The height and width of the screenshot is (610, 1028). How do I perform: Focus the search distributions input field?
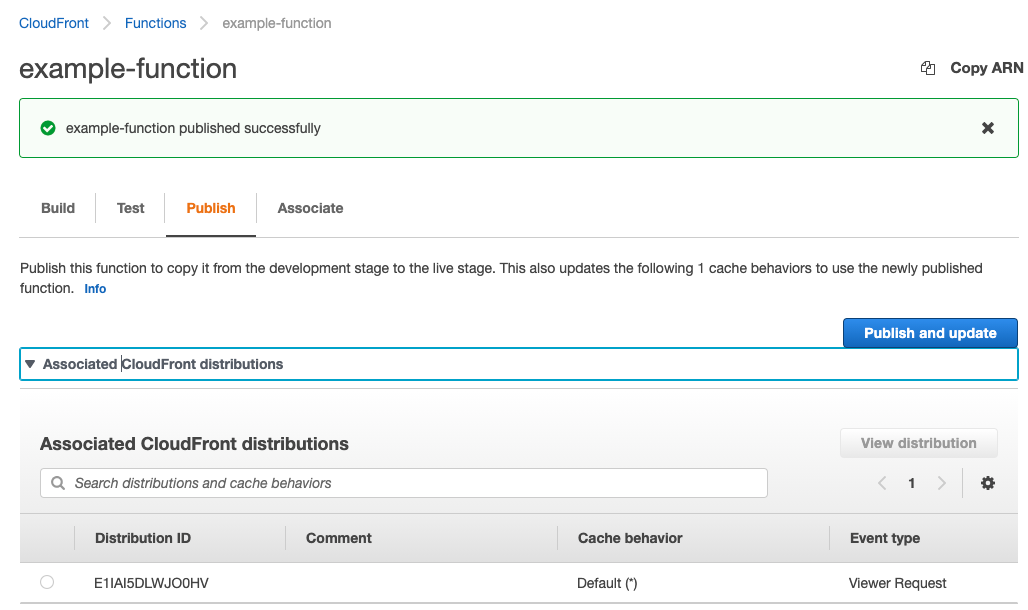pyautogui.click(x=404, y=483)
